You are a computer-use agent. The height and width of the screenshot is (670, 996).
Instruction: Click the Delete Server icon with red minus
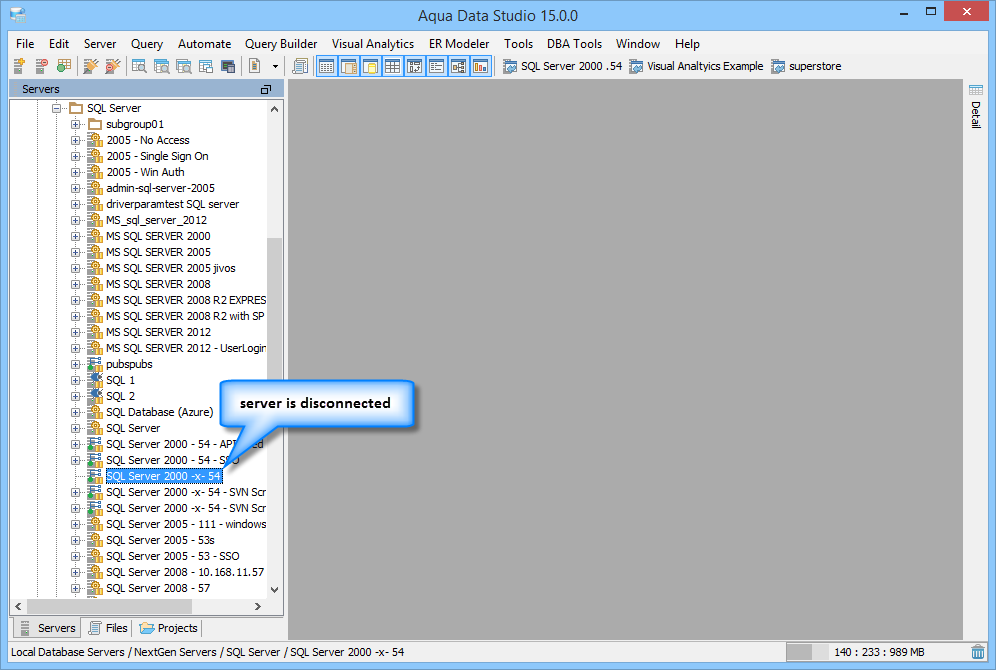click(x=42, y=66)
